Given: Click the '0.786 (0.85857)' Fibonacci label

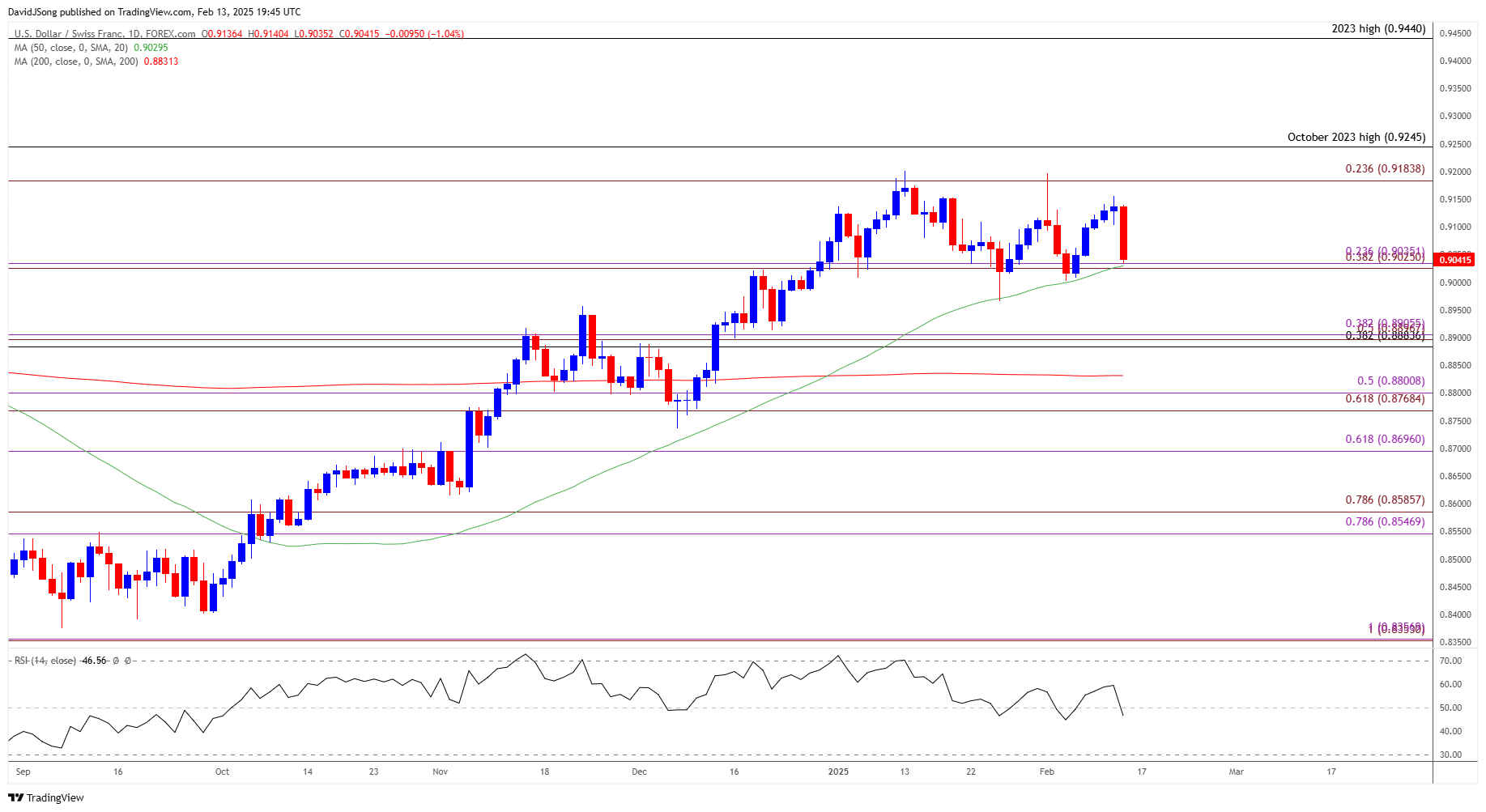Looking at the screenshot, I should tap(1385, 500).
